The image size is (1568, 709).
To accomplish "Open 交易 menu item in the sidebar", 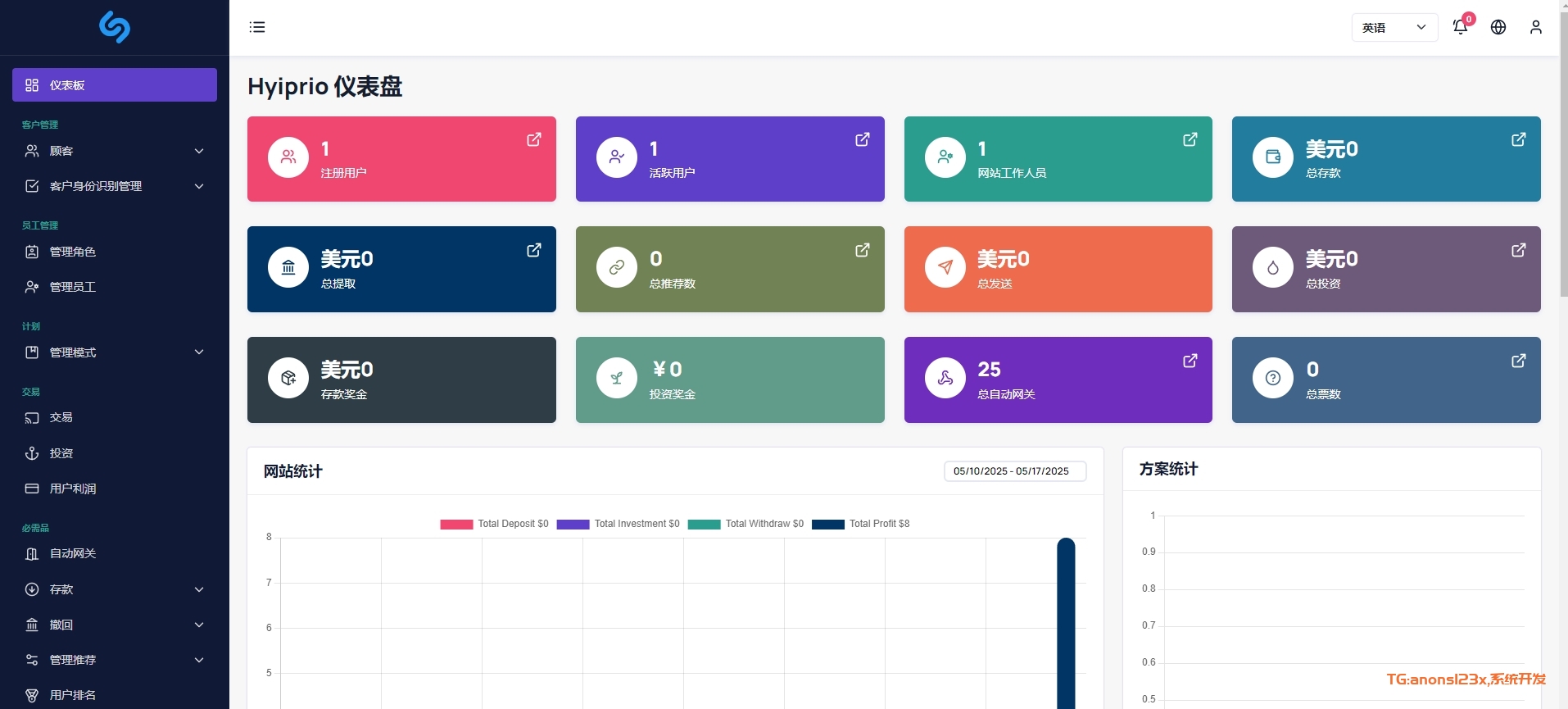I will pyautogui.click(x=115, y=418).
